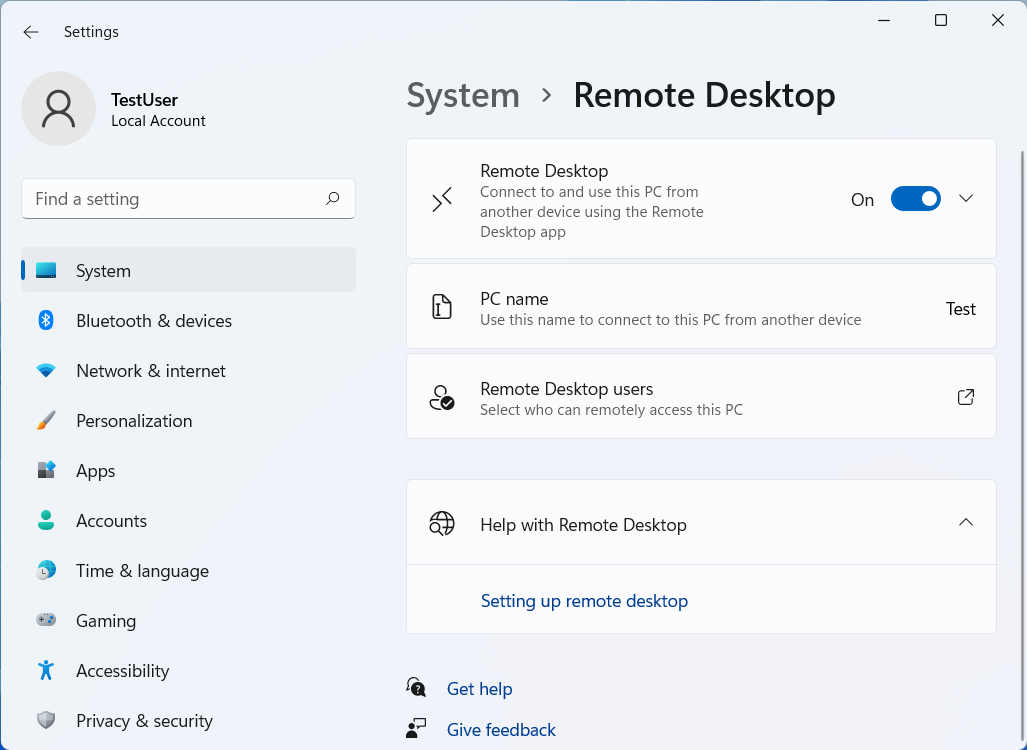Collapse the Help with Remote Desktop section
This screenshot has width=1027, height=750.
(965, 522)
